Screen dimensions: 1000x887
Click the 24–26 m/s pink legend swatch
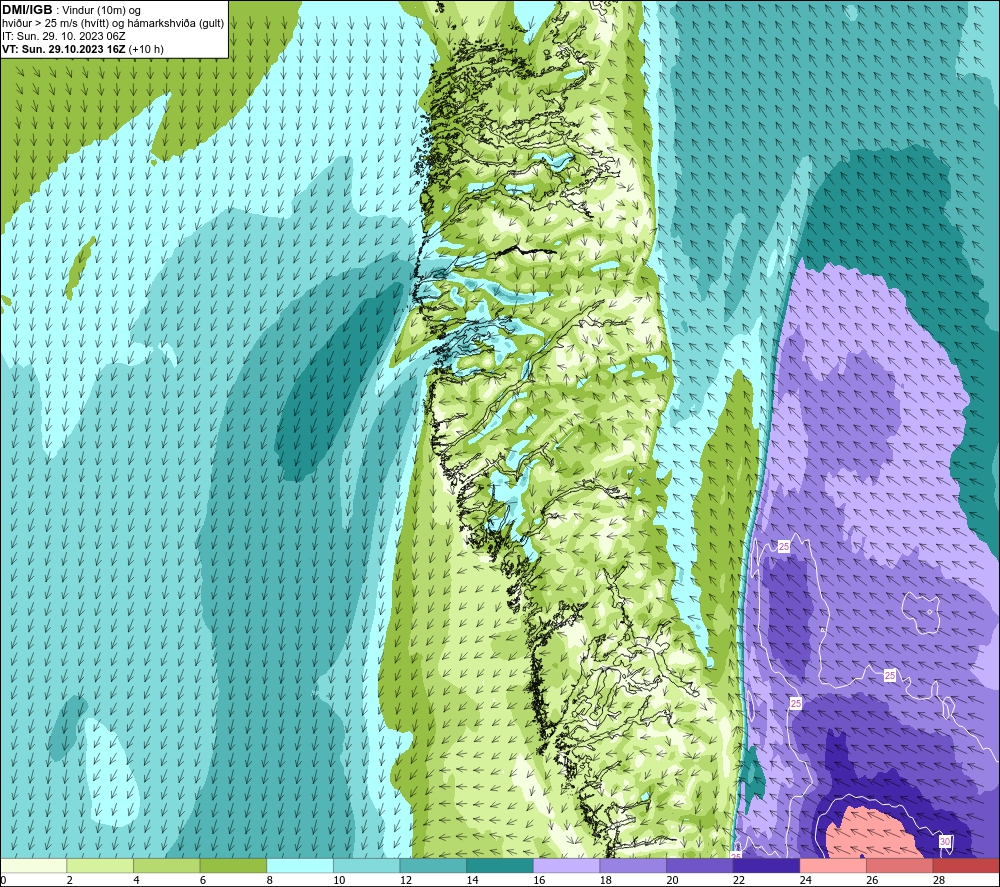833,865
